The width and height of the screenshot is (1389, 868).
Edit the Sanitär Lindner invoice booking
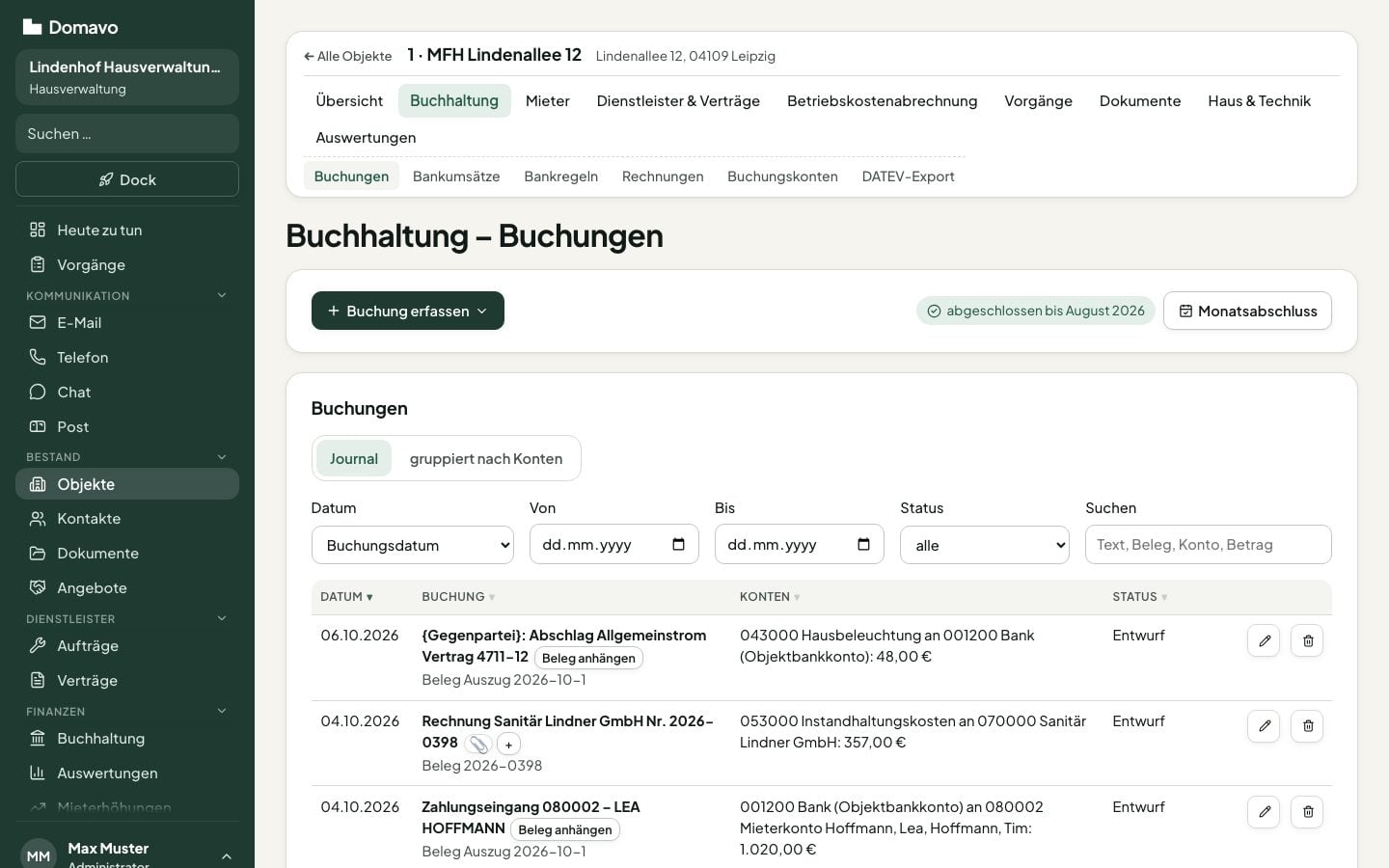point(1264,726)
